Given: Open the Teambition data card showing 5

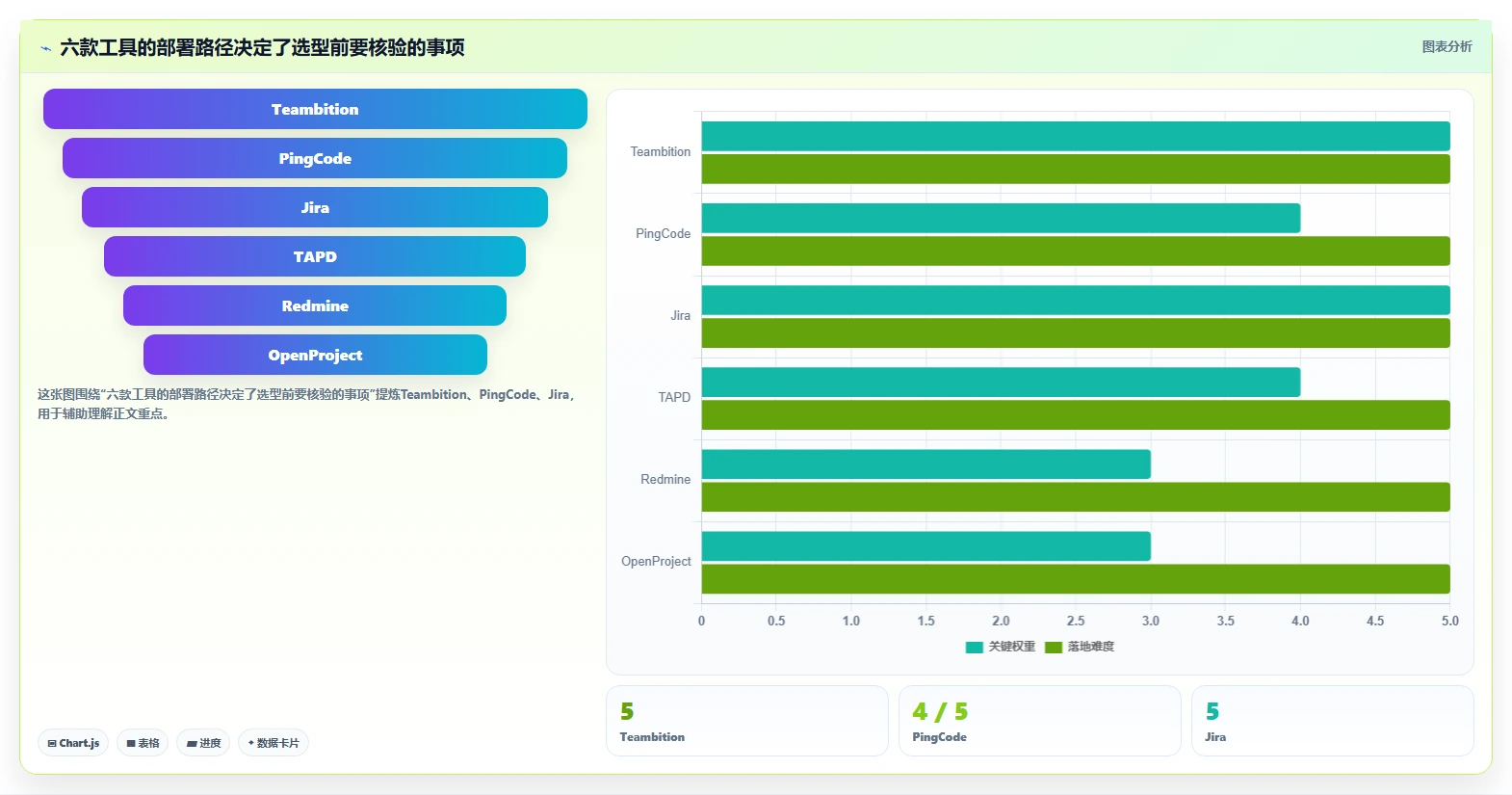Looking at the screenshot, I should [x=747, y=721].
